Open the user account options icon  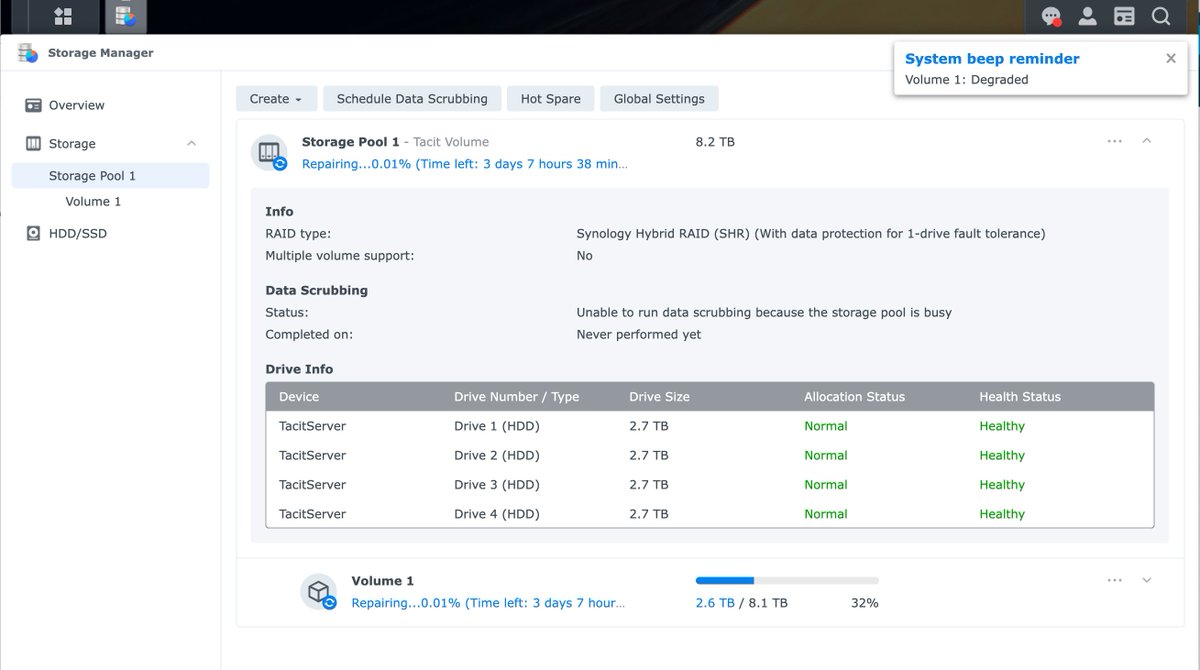tap(1087, 16)
